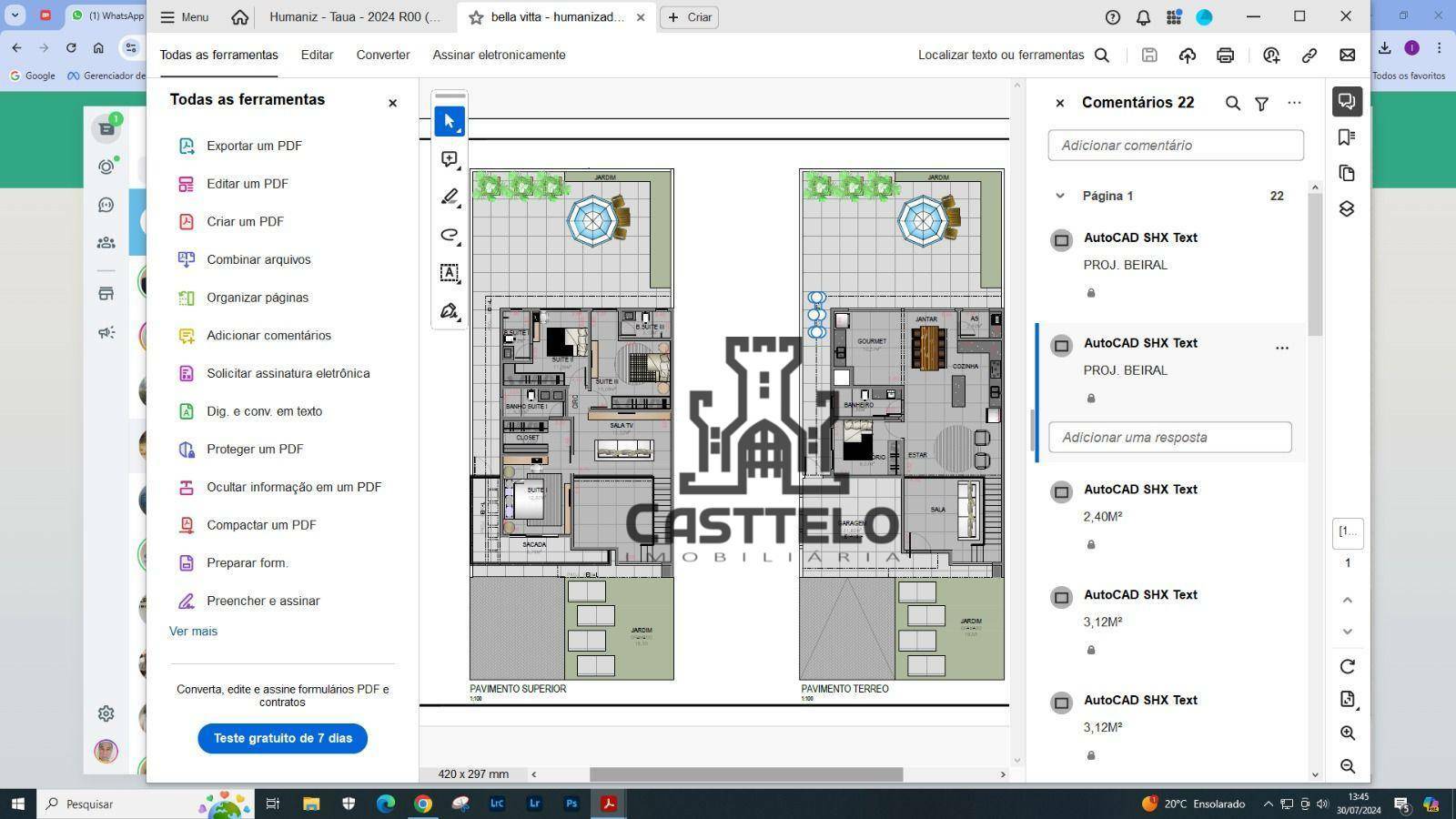Open the layers panel icon
The image size is (1456, 819).
click(x=1347, y=209)
